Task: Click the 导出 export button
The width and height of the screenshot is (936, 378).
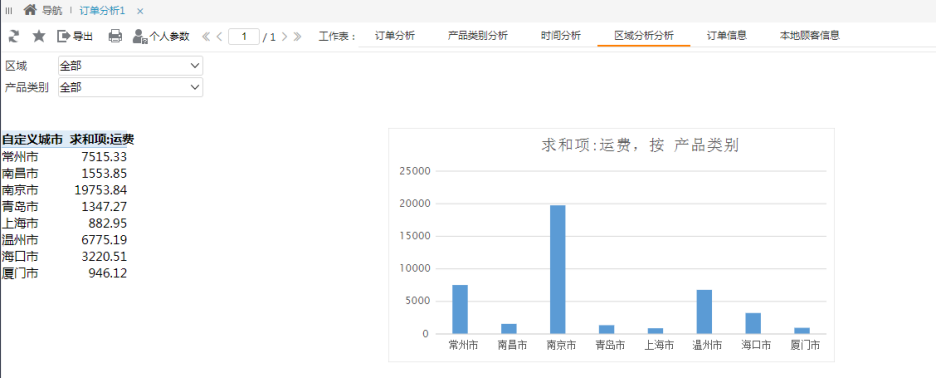Action: pyautogui.click(x=75, y=36)
